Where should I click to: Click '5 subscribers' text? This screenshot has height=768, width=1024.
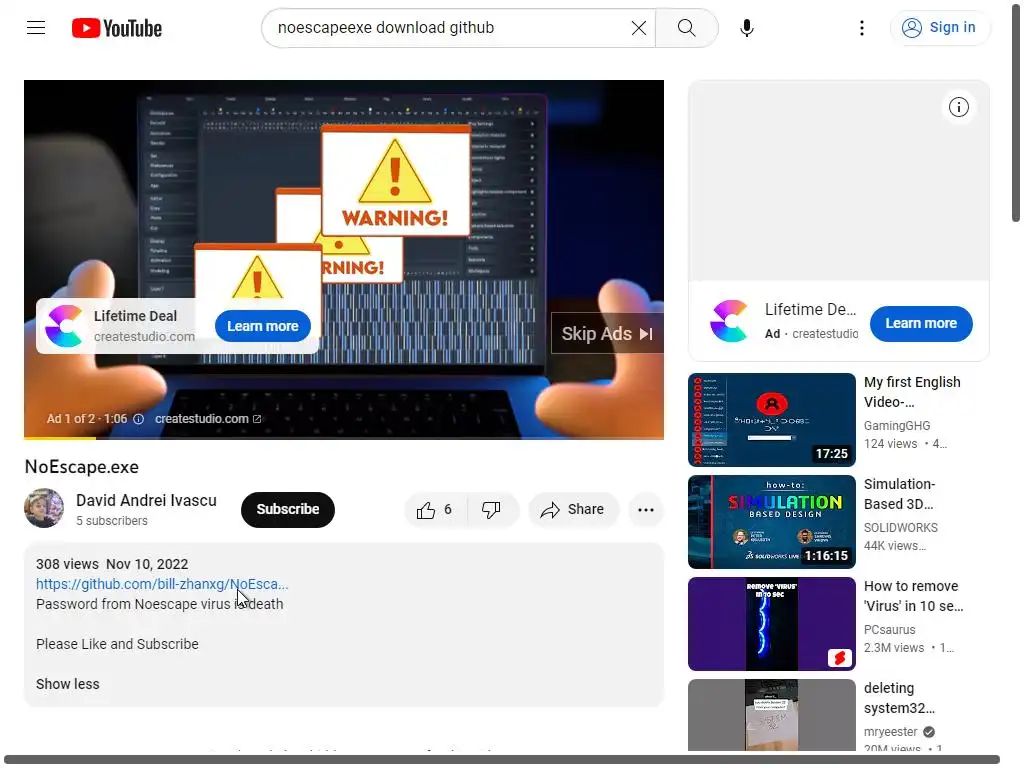(x=112, y=521)
